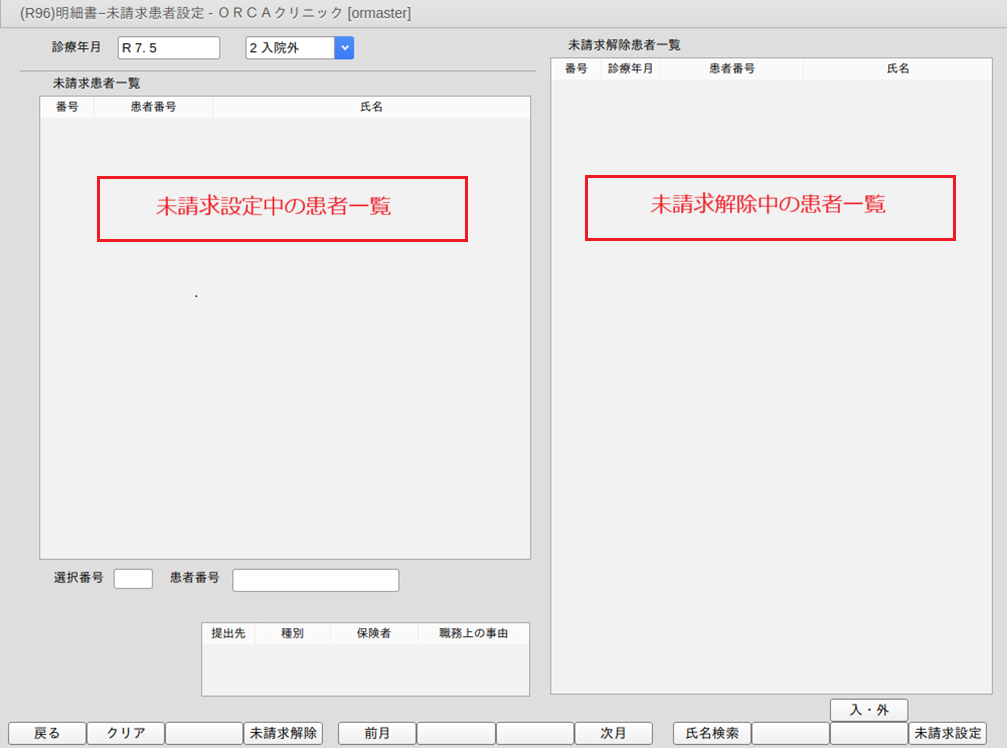Click the 提出先 column header
The width and height of the screenshot is (1007, 748).
point(229,633)
